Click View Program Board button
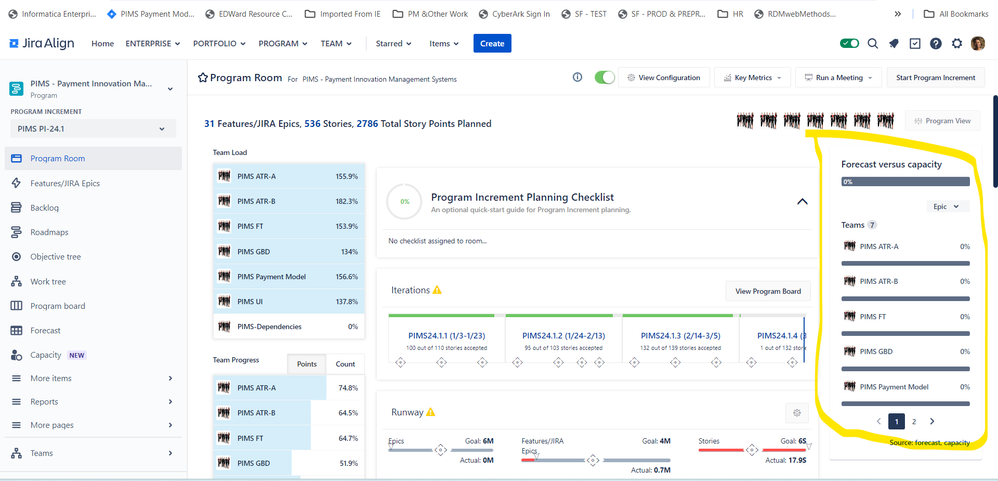This screenshot has height=481, width=998. (x=768, y=291)
